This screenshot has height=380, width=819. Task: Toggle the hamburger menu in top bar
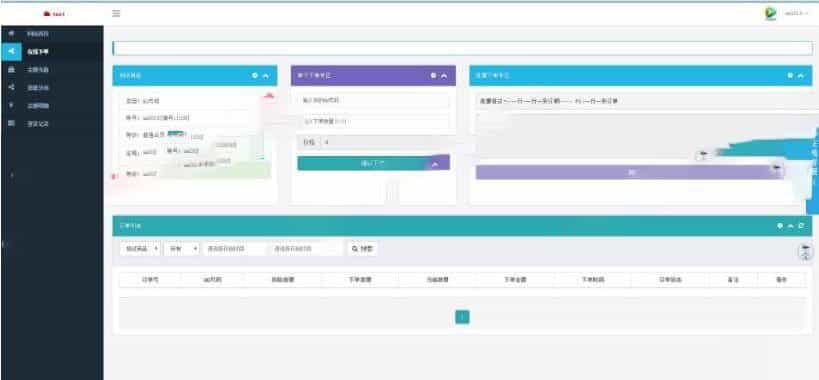pyautogui.click(x=116, y=14)
